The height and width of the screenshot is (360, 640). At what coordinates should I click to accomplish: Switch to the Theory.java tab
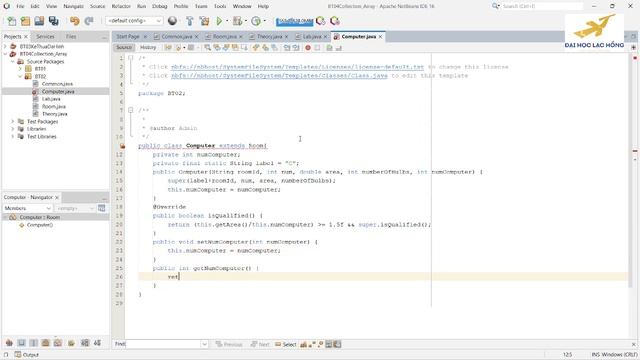tap(269, 37)
